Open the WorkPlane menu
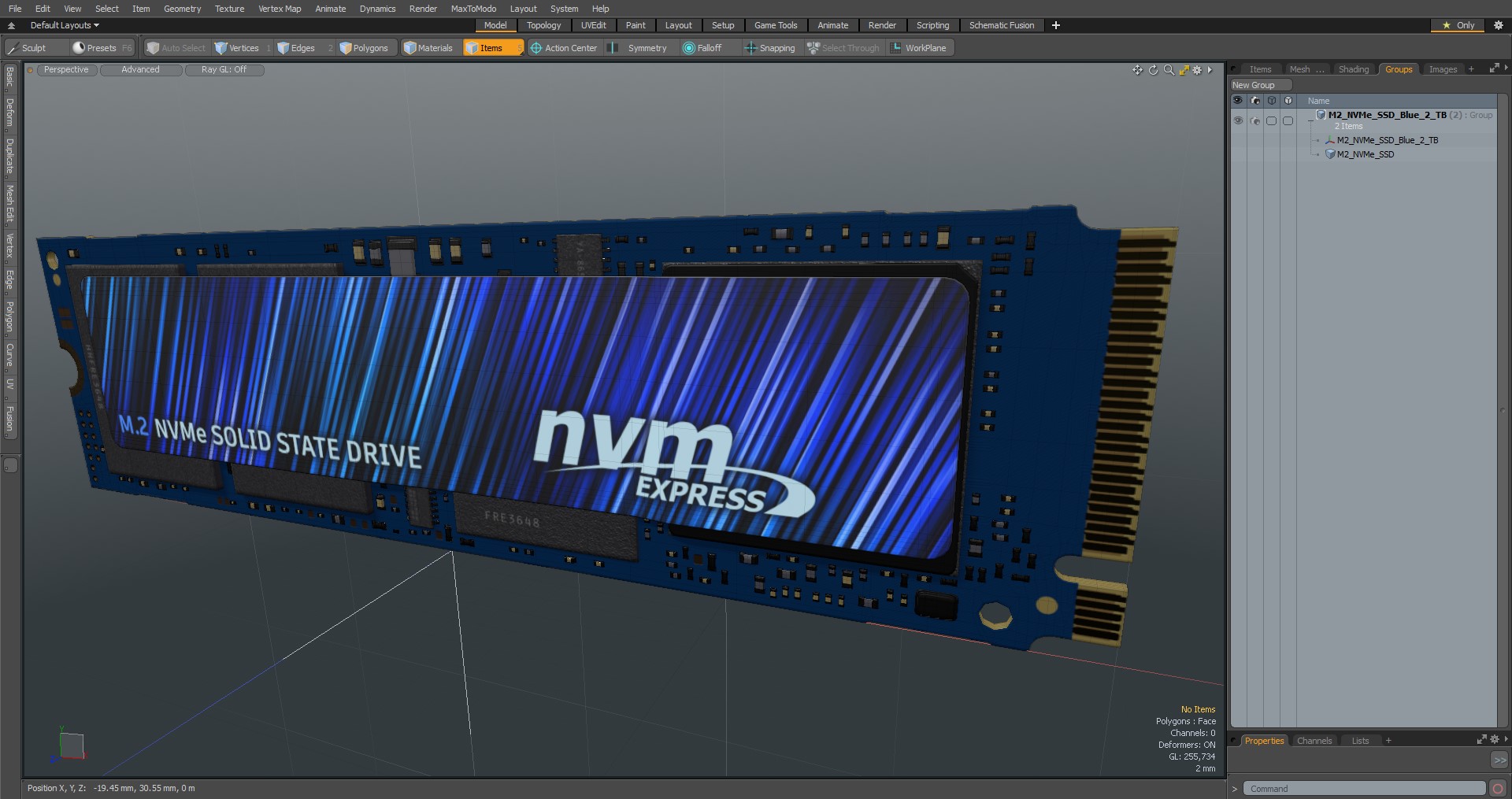 (919, 48)
